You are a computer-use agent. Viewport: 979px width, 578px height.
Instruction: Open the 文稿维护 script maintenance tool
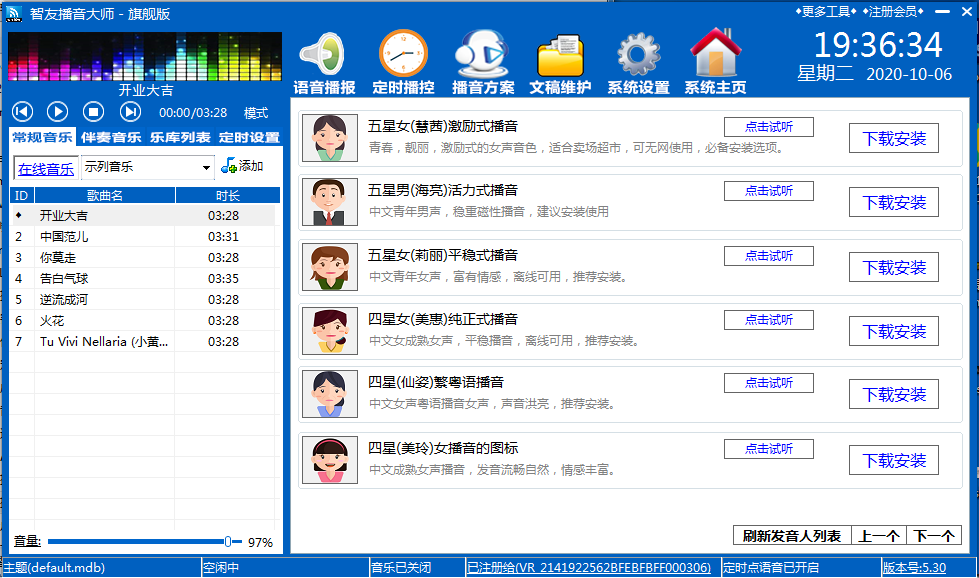tap(559, 62)
